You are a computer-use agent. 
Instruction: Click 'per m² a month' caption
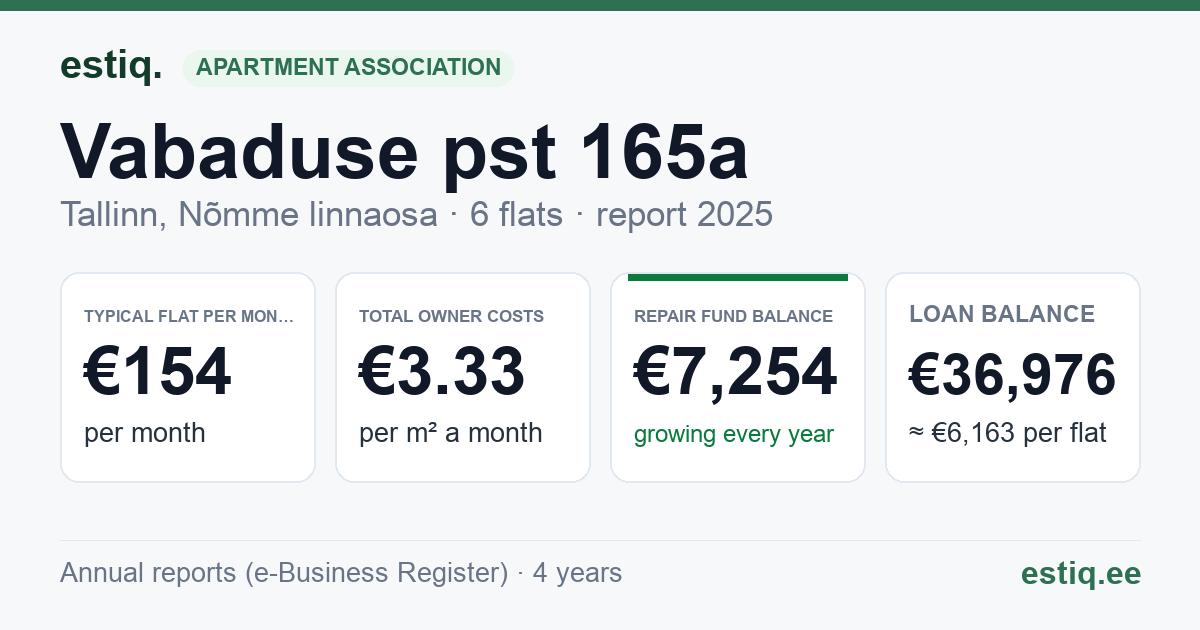451,433
